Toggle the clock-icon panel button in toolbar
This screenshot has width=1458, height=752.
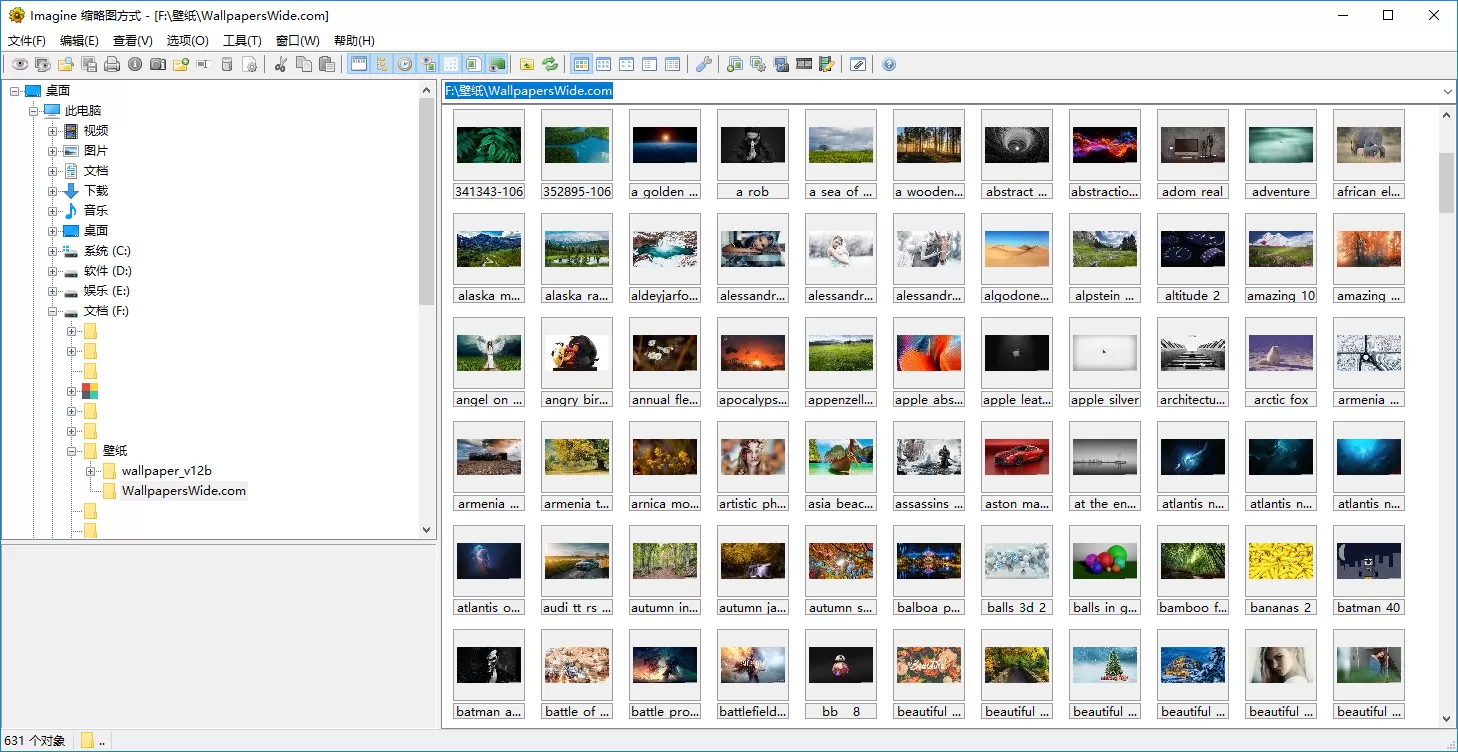pos(405,65)
